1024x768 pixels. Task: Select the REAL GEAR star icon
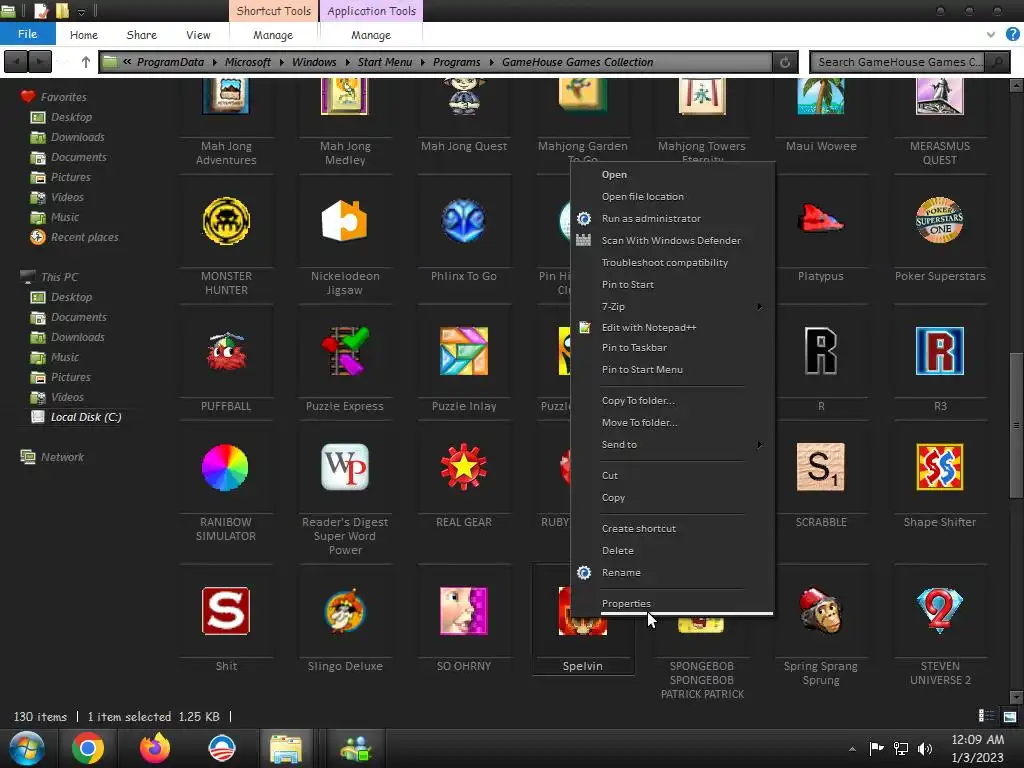(x=464, y=468)
